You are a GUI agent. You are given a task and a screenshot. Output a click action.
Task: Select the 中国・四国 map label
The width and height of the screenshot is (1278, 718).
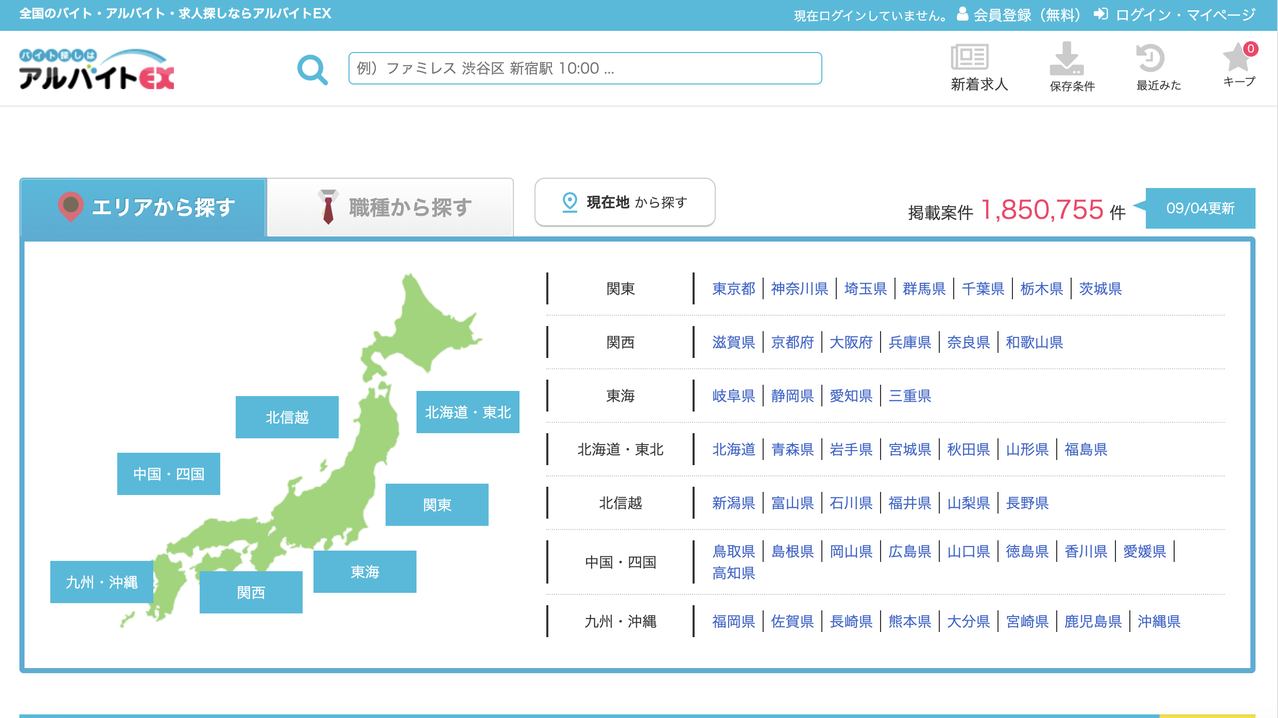click(169, 474)
